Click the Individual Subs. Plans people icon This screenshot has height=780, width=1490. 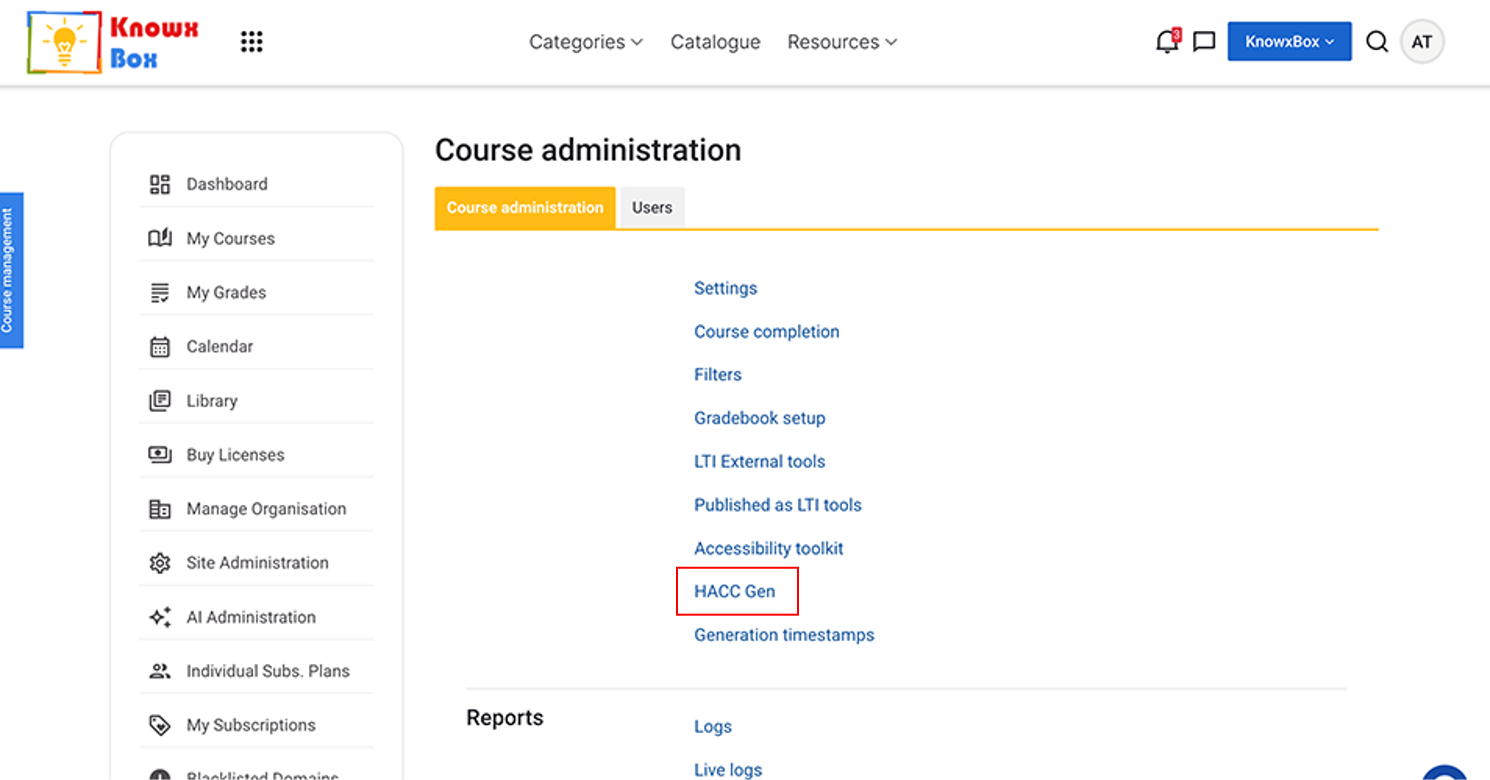click(x=160, y=671)
